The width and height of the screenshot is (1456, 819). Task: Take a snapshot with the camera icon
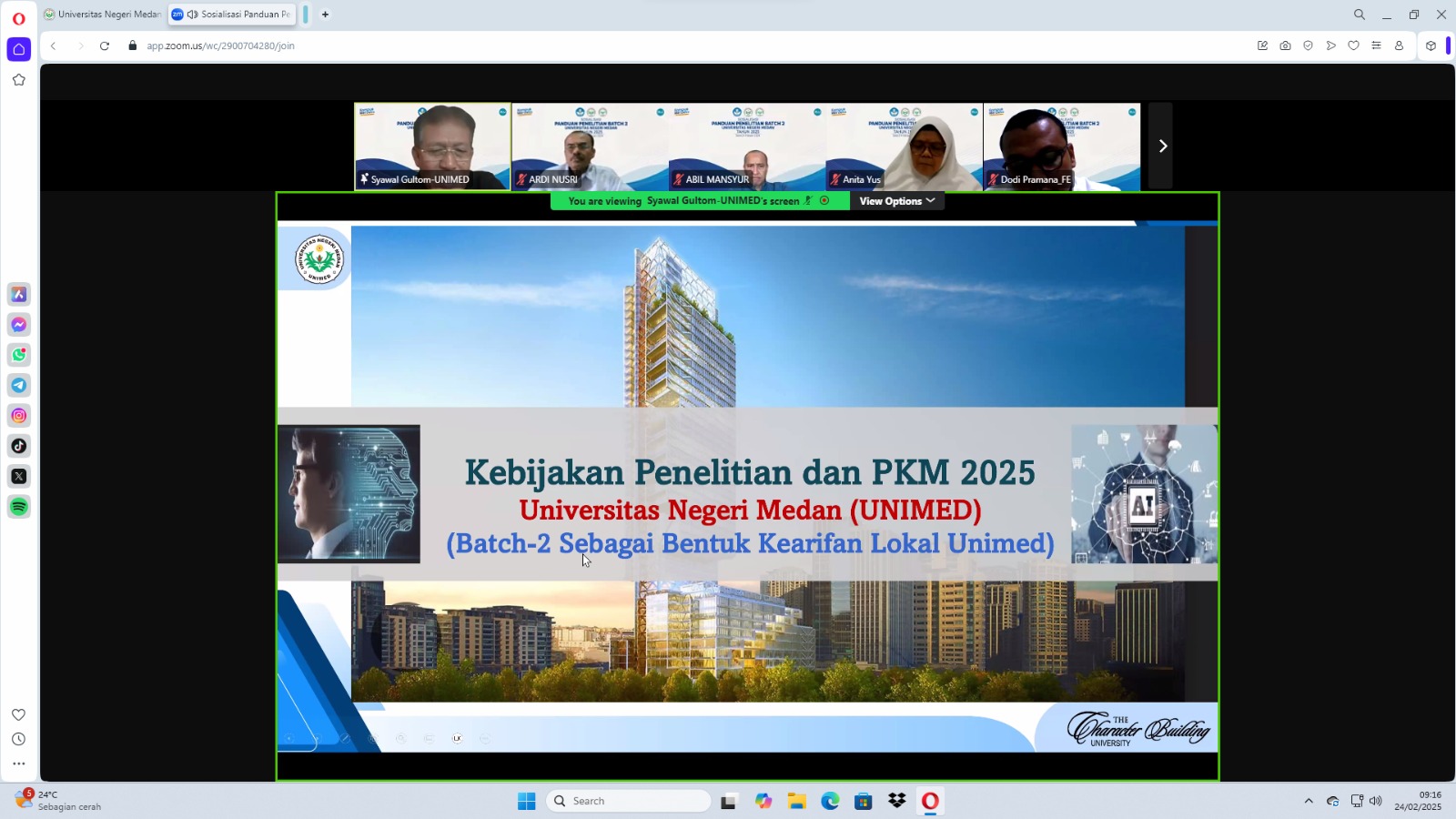click(1285, 45)
